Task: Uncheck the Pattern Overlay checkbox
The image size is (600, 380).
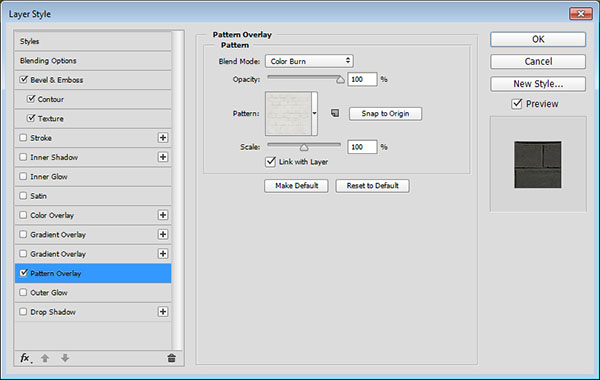Action: (24, 272)
